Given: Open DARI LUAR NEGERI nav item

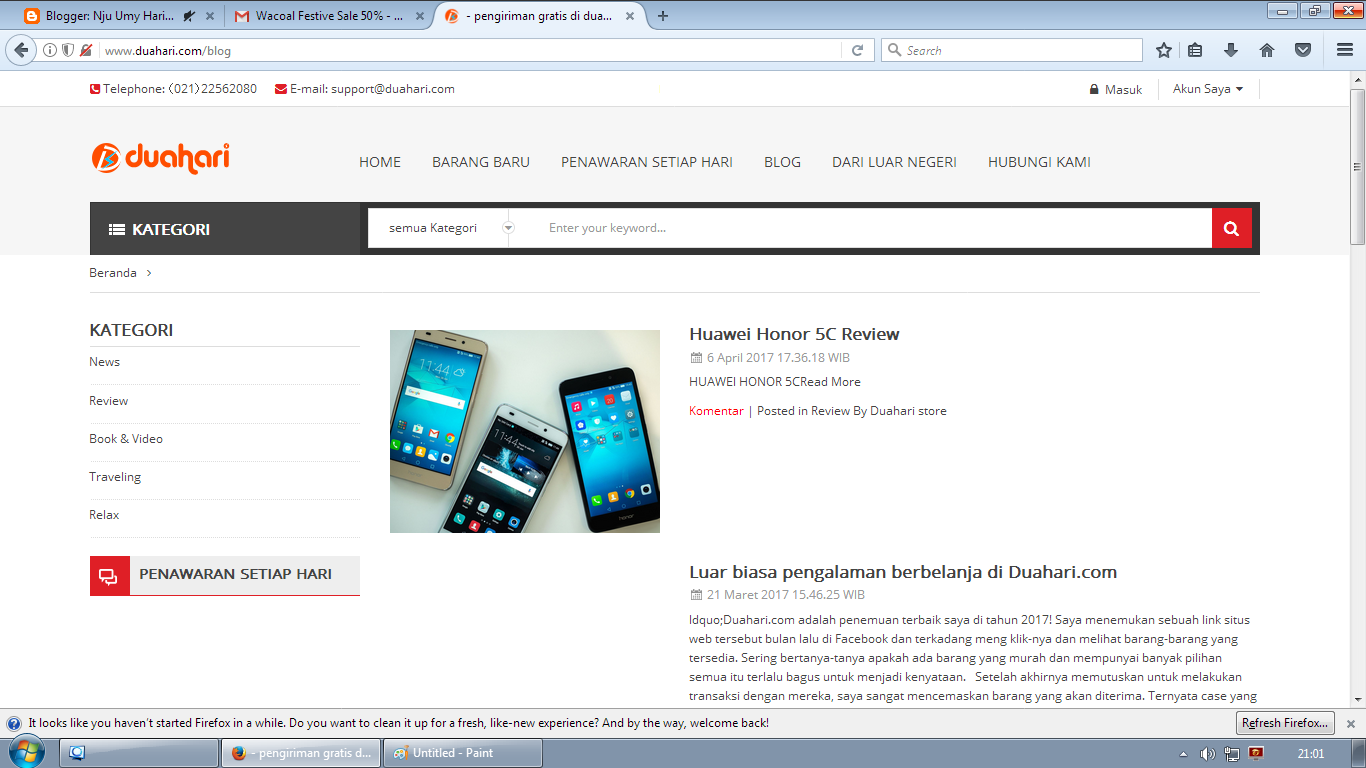Looking at the screenshot, I should tap(894, 162).
